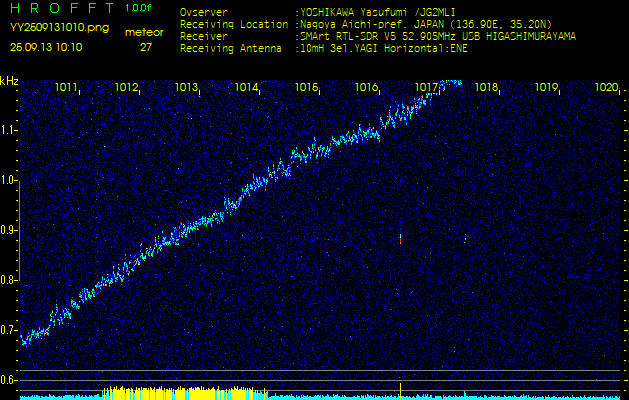Click the 1.1 kHz frequency axis label
Screen dimensions: 629x400
[9, 130]
